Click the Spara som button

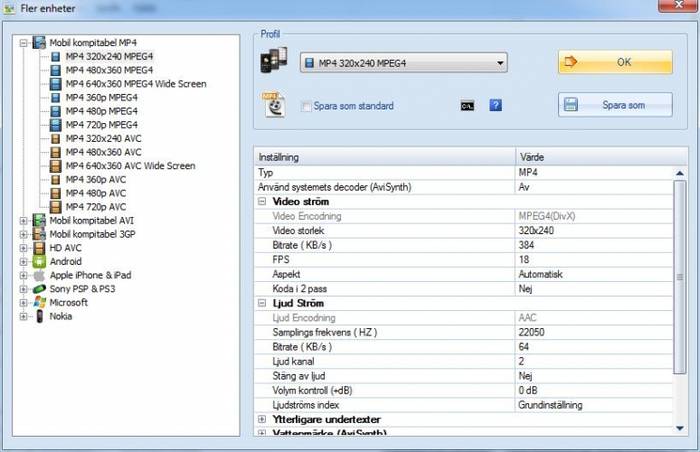pyautogui.click(x=614, y=105)
